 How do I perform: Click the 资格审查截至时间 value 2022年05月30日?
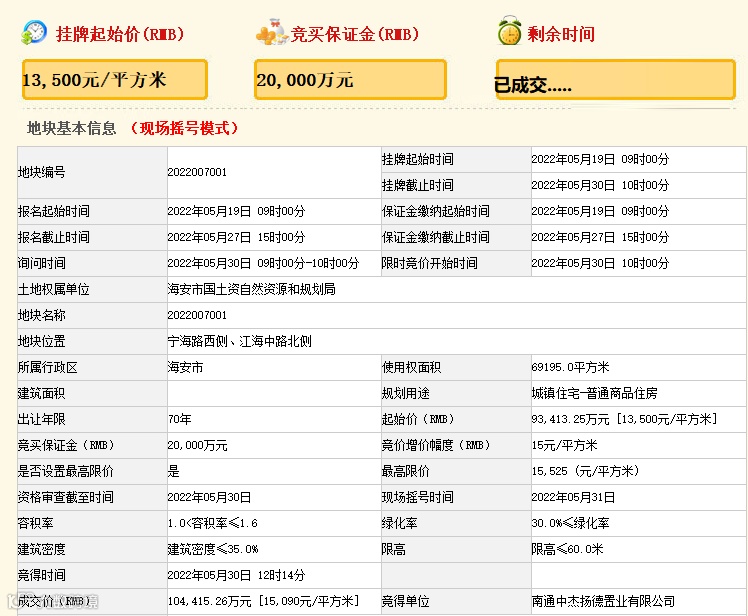coord(209,498)
